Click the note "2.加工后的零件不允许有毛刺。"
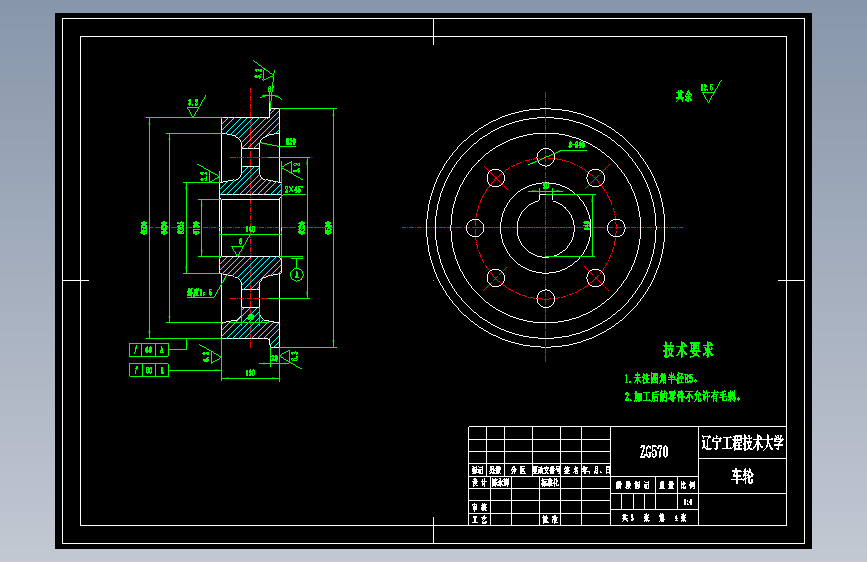Screen dimensions: 867x562 pyautogui.click(x=682, y=397)
